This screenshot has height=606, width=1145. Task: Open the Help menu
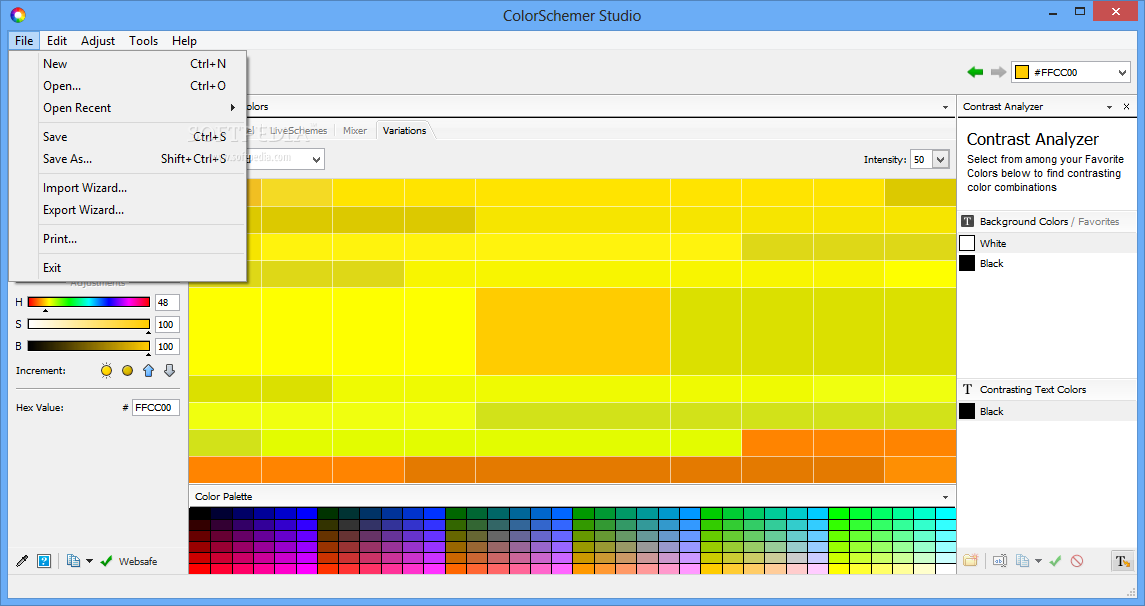[184, 41]
